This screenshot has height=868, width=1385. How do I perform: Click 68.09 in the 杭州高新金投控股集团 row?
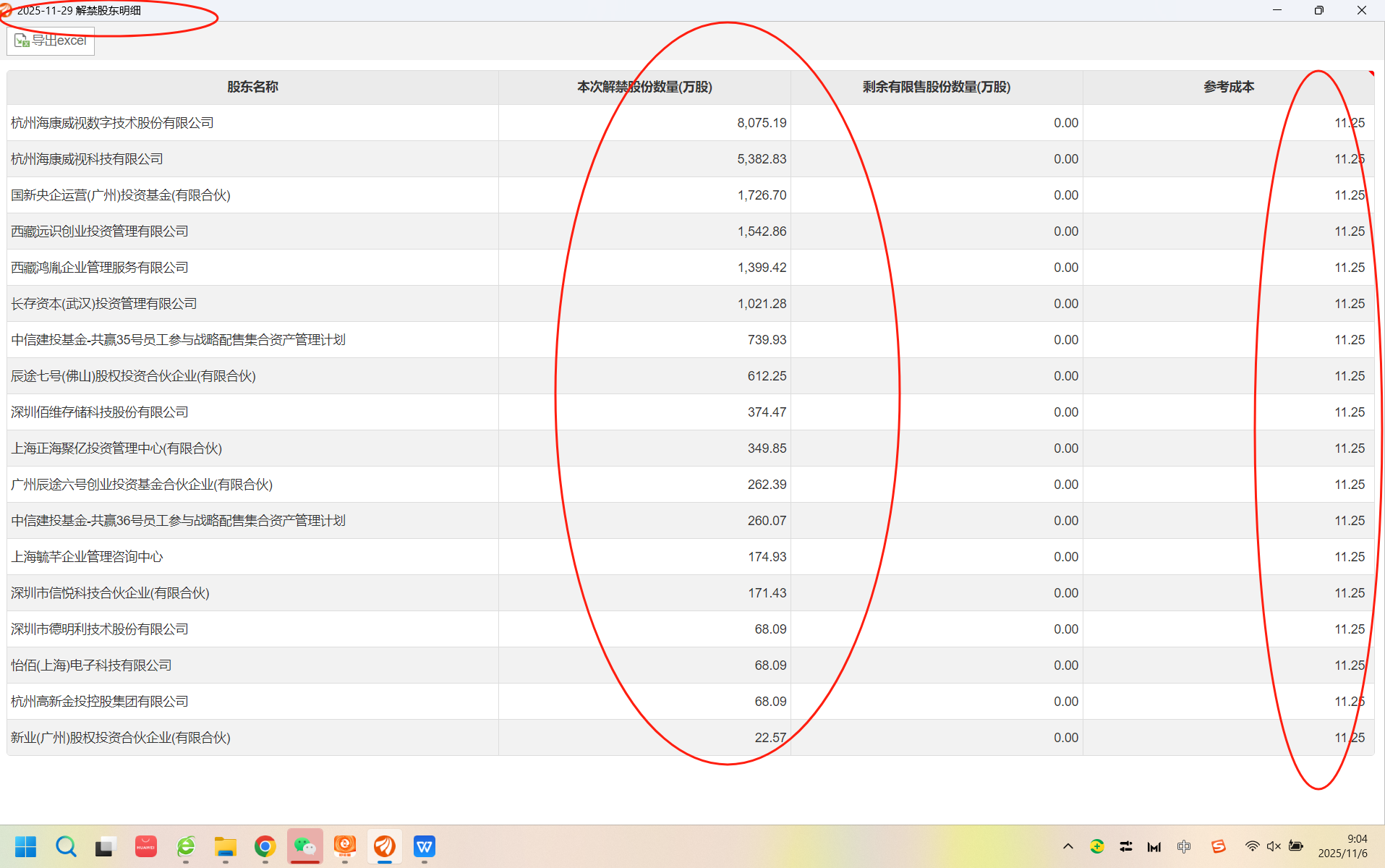pos(770,702)
